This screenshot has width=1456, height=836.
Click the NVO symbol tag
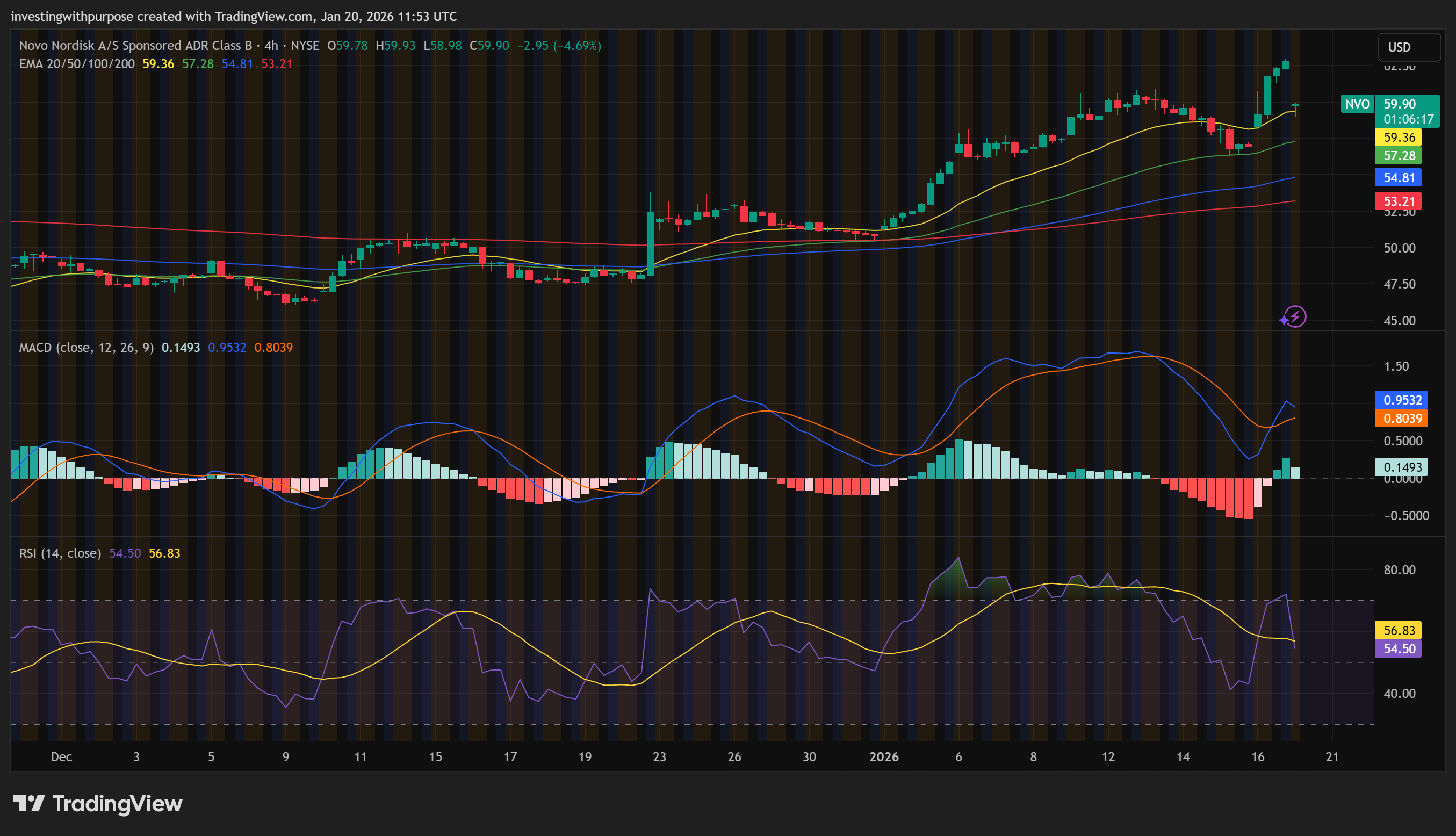pyautogui.click(x=1357, y=104)
